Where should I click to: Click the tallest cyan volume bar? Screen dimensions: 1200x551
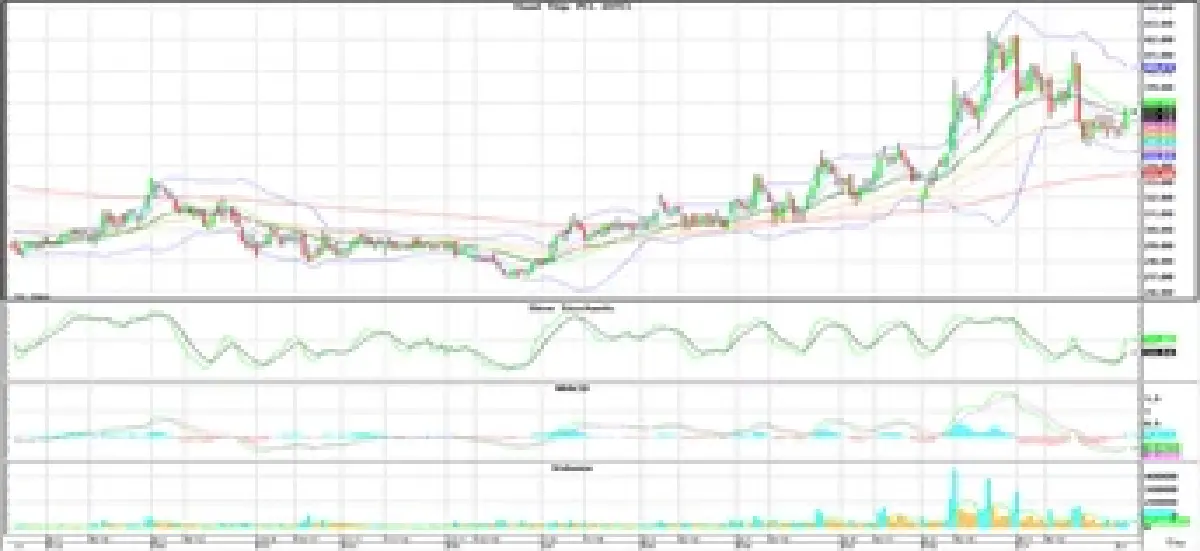[x=953, y=495]
